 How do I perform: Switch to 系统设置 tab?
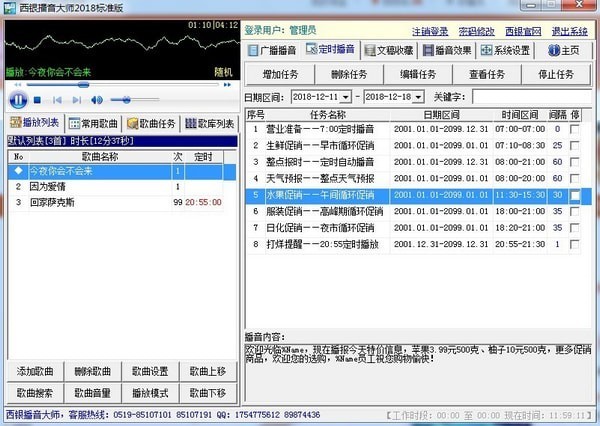505,51
